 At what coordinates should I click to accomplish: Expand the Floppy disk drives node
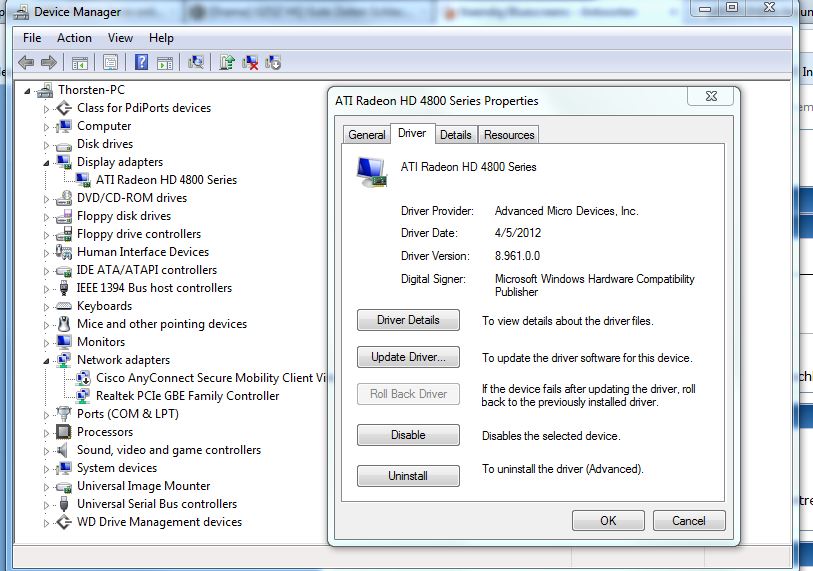click(46, 217)
